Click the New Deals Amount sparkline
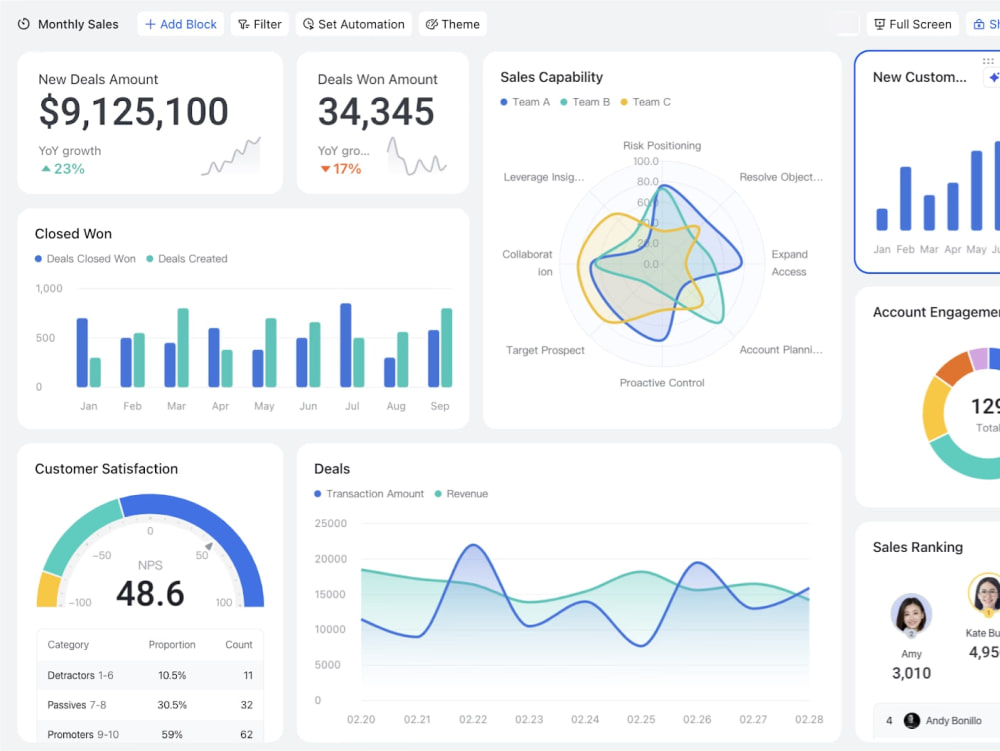 click(x=231, y=156)
